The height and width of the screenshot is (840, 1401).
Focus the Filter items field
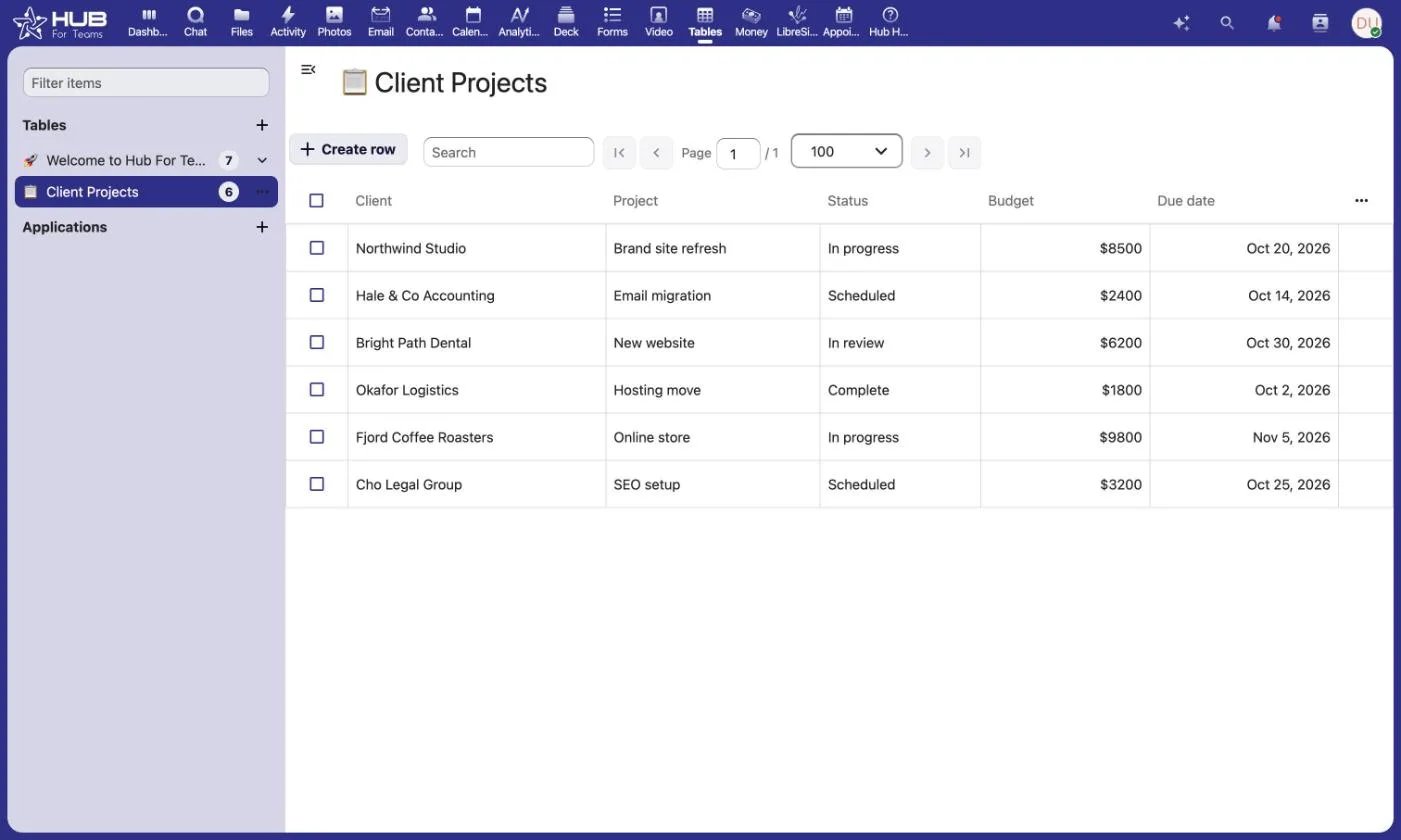click(146, 83)
